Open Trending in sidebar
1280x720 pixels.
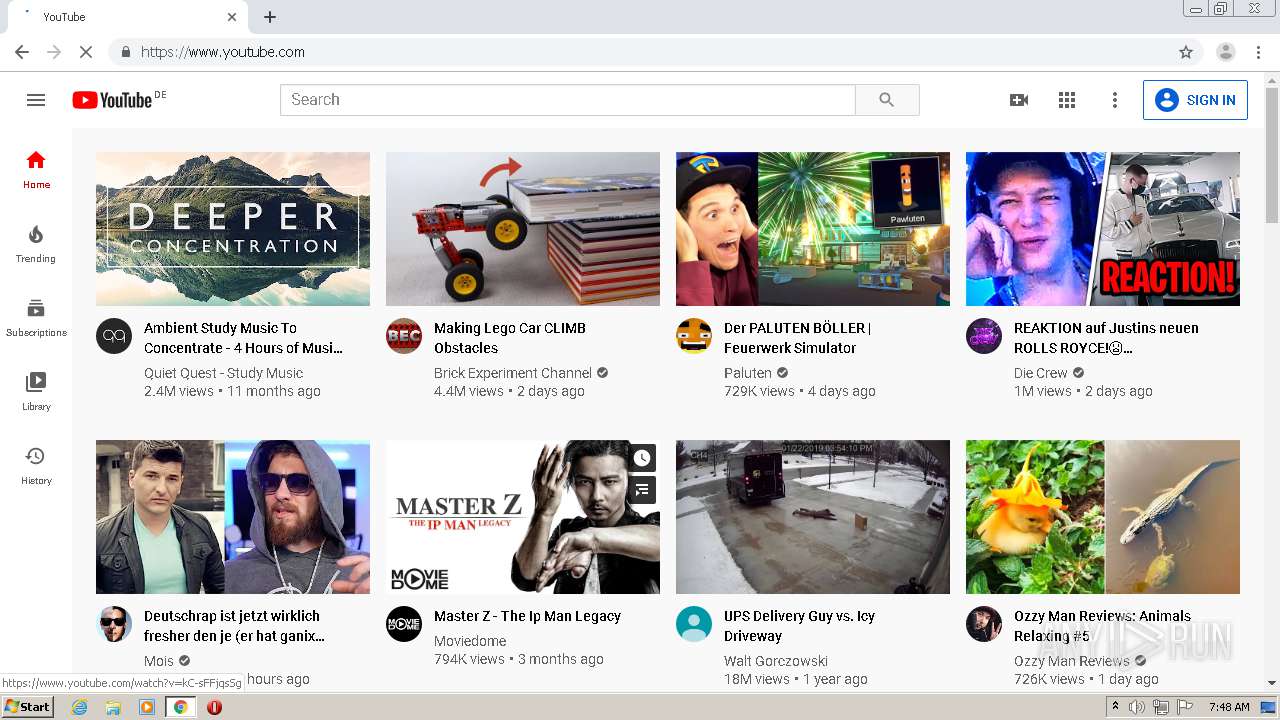click(x=36, y=244)
